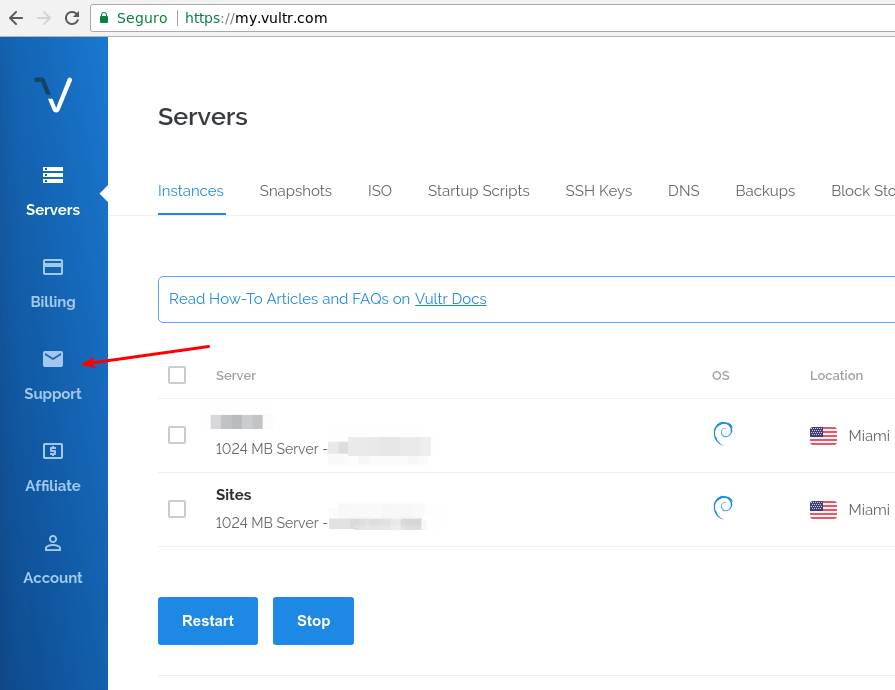The image size is (895, 690).
Task: Click the green secure padlock icon
Action: pos(104,18)
